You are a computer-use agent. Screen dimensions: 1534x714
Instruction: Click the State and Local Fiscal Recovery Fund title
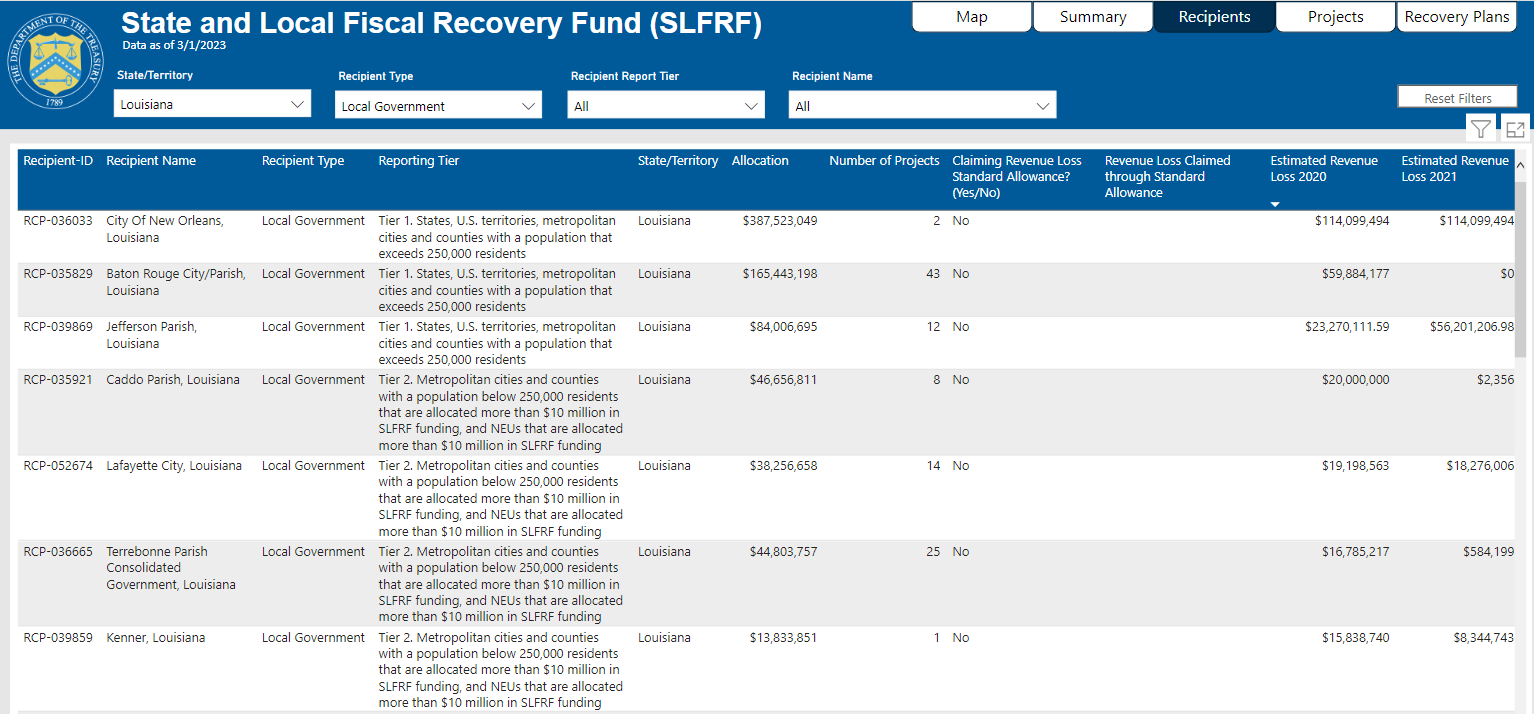(441, 23)
